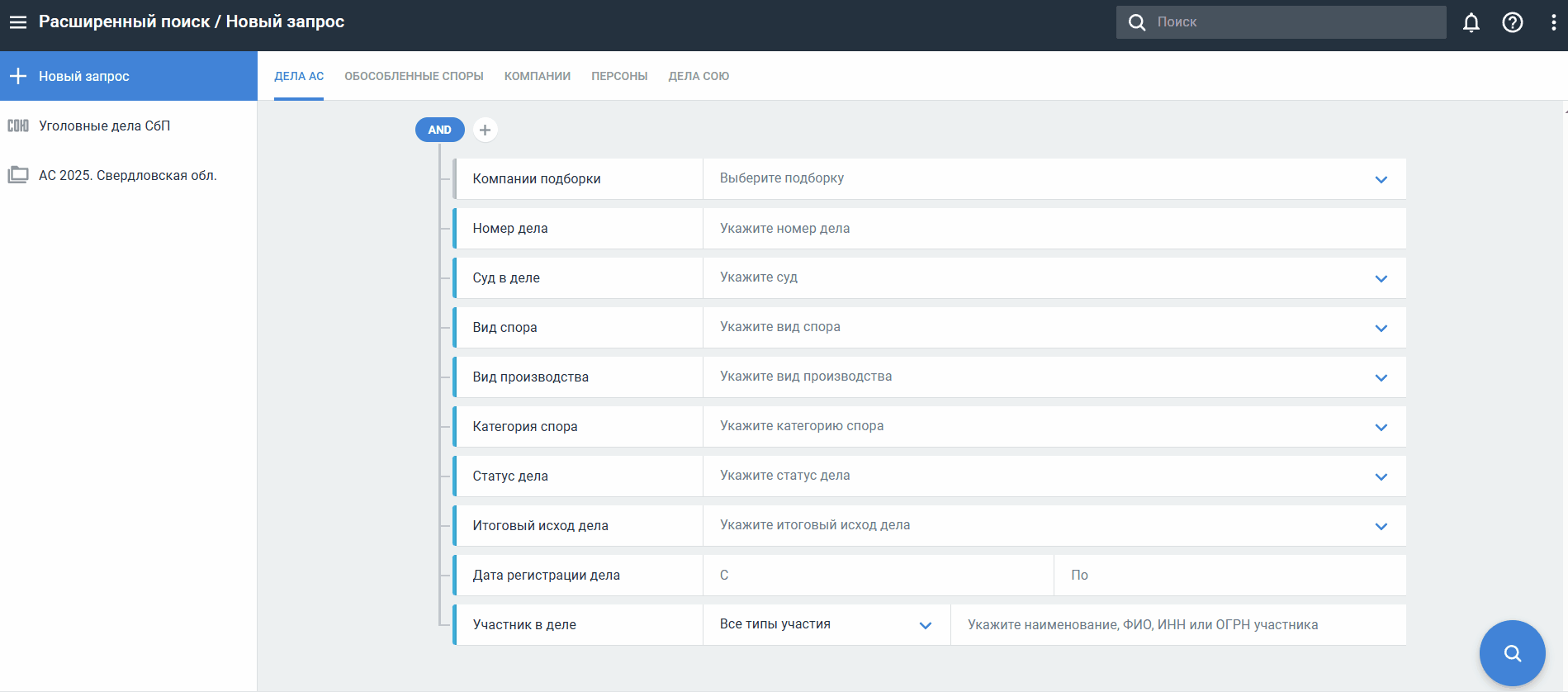Image resolution: width=1568 pixels, height=692 pixels.
Task: Switch to the Обособленные споры tab
Action: click(414, 76)
